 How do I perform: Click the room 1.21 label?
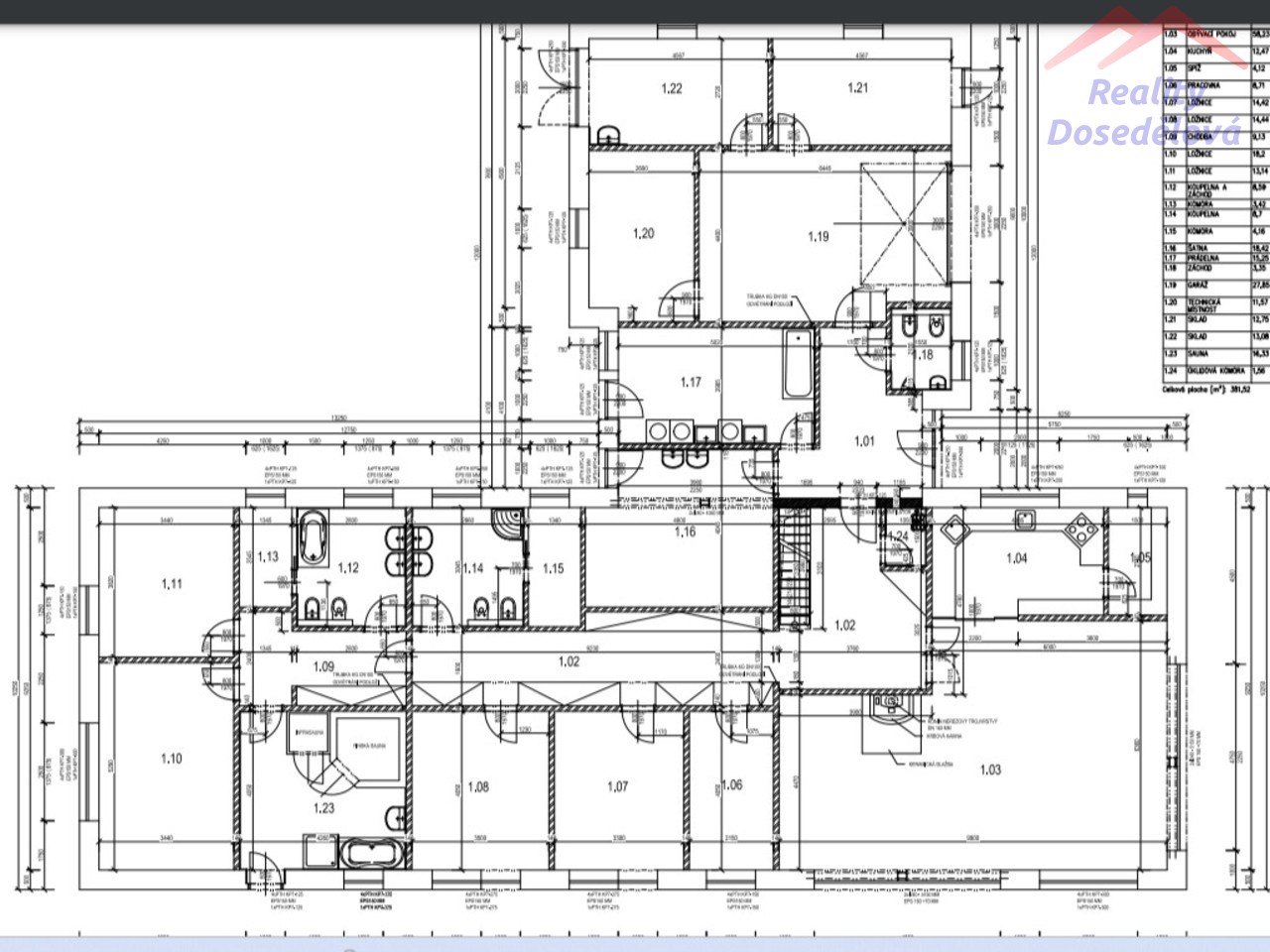tap(858, 88)
